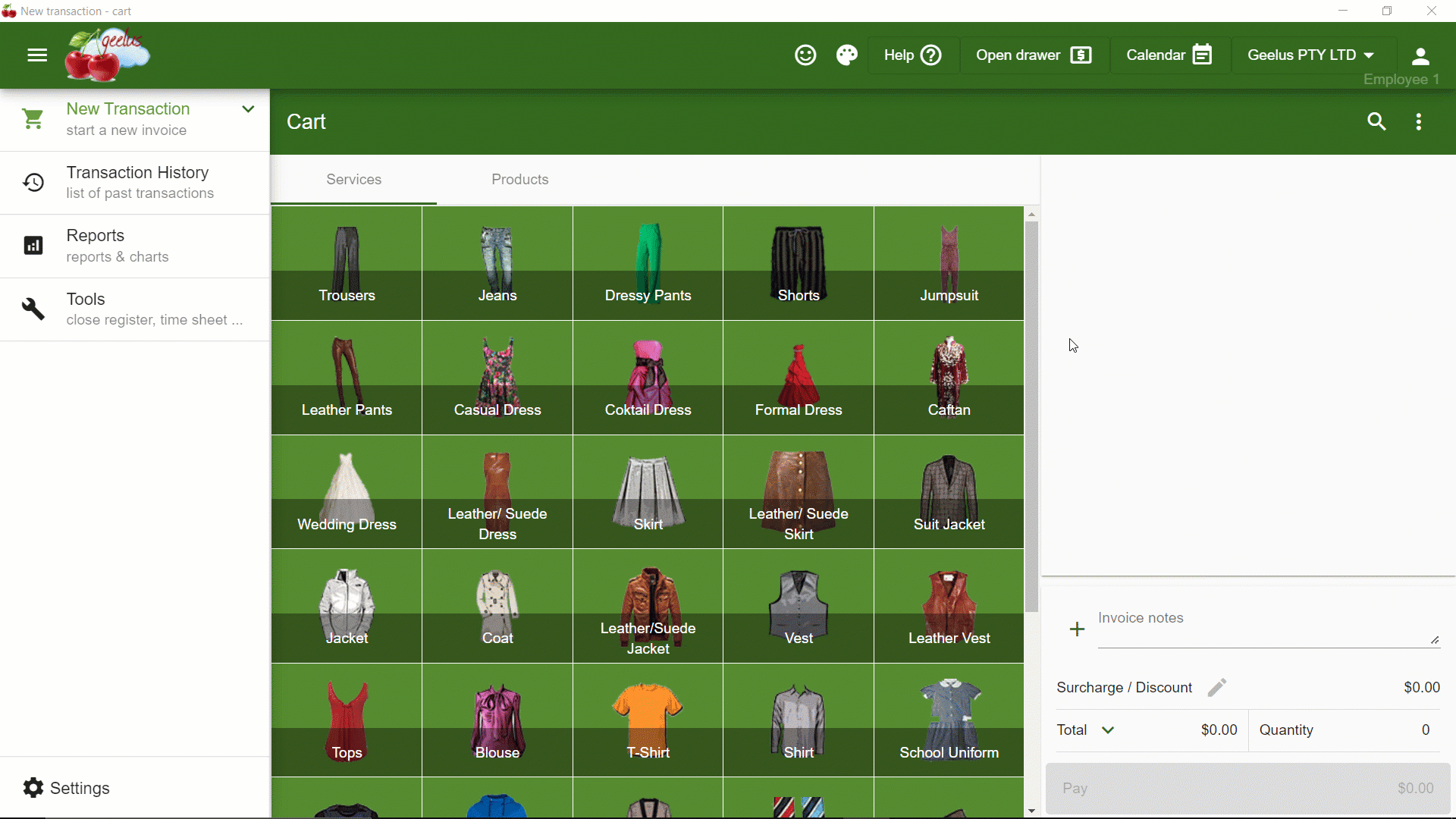
Task: Expand the Total dropdown arrow
Action: coord(1108,730)
